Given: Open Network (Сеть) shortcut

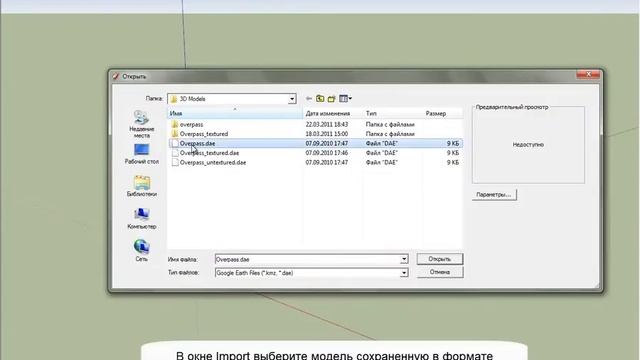Looking at the screenshot, I should 142,251.
